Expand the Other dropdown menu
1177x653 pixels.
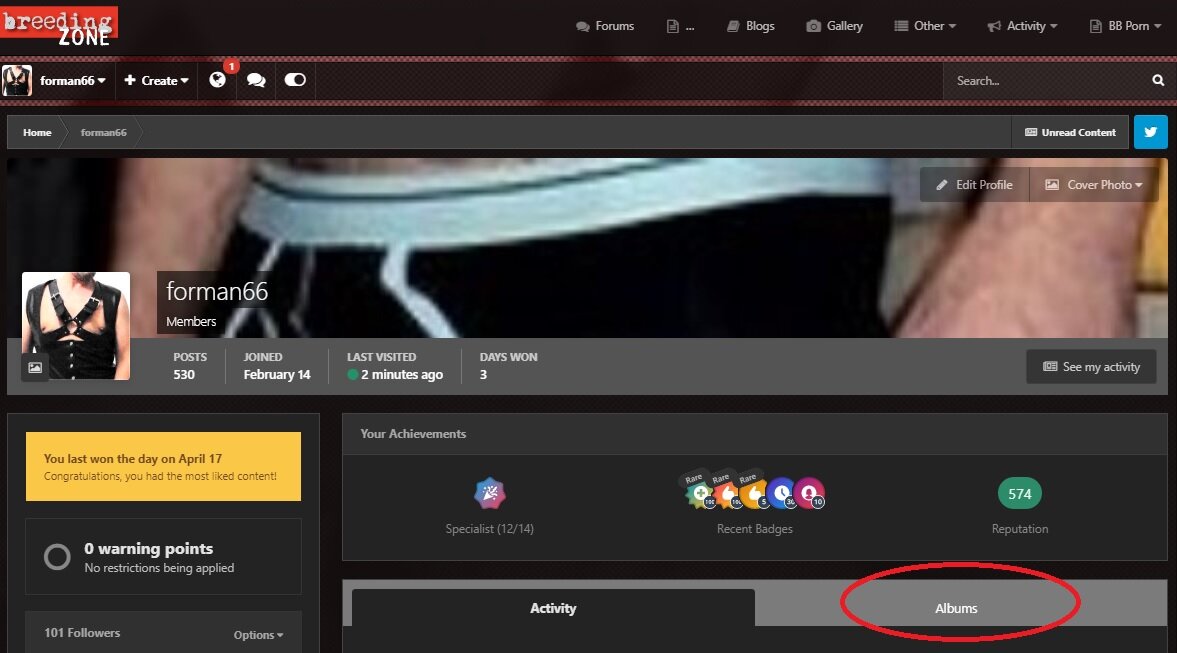[x=925, y=26]
